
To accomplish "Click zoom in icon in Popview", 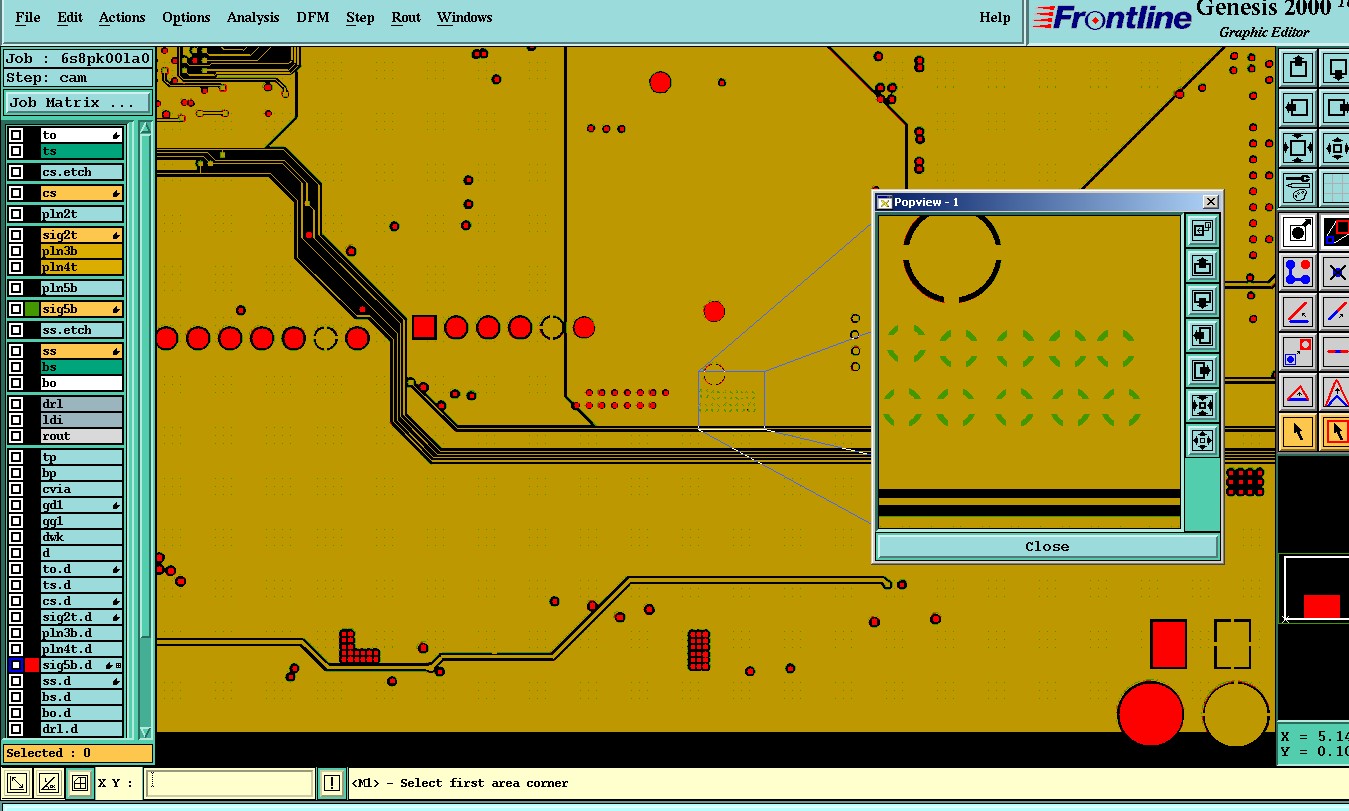I will click(1202, 405).
